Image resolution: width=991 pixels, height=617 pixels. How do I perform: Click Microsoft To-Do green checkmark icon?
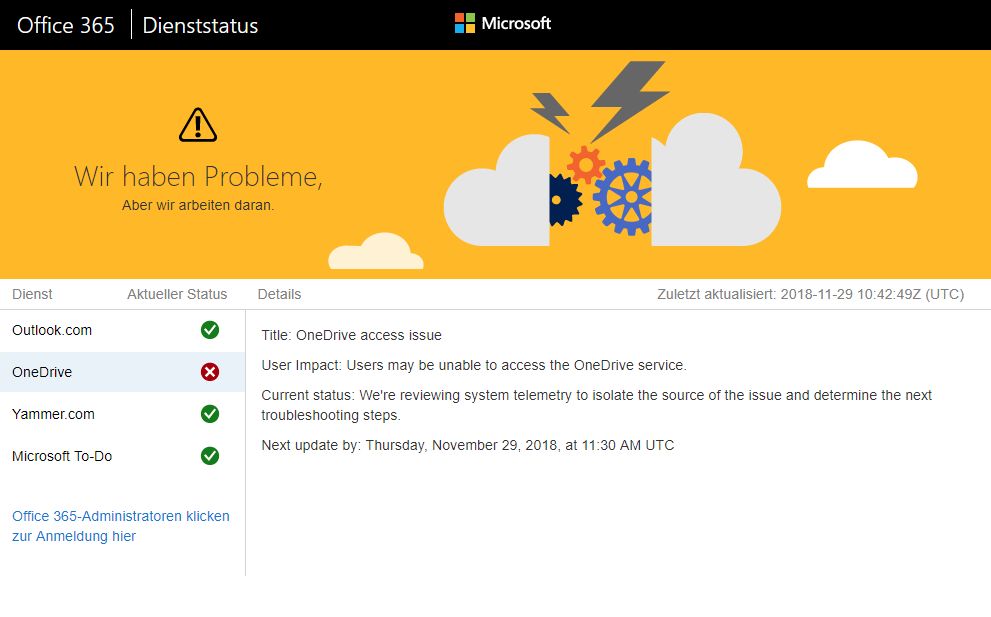pyautogui.click(x=210, y=456)
